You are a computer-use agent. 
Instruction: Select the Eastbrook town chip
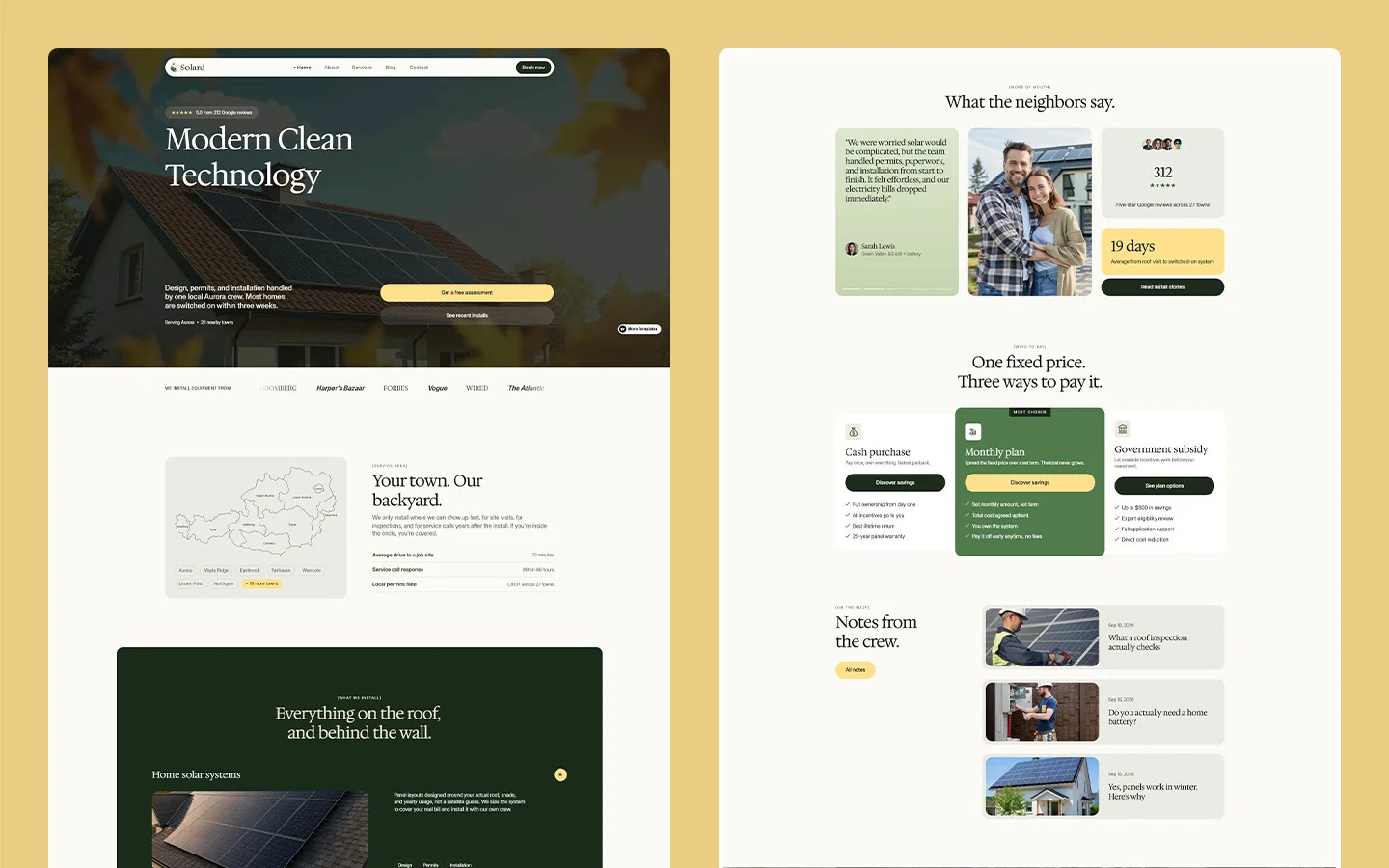250,570
